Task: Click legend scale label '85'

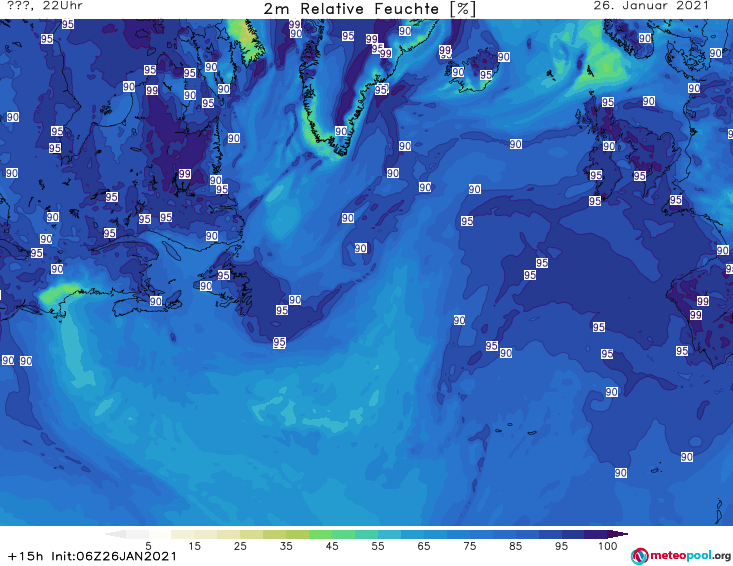Action: click(516, 546)
